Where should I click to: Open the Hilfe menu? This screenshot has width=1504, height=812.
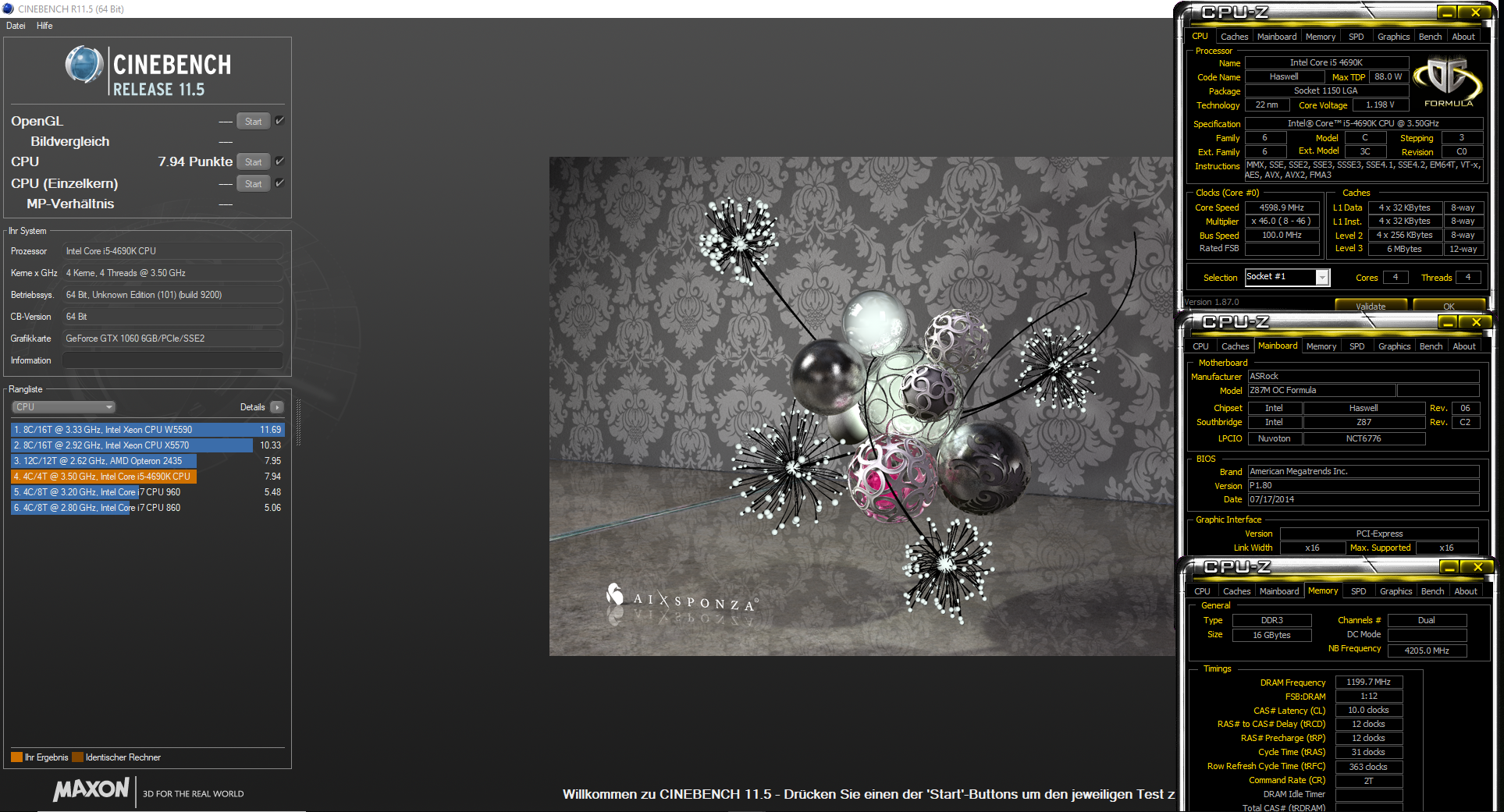(44, 26)
